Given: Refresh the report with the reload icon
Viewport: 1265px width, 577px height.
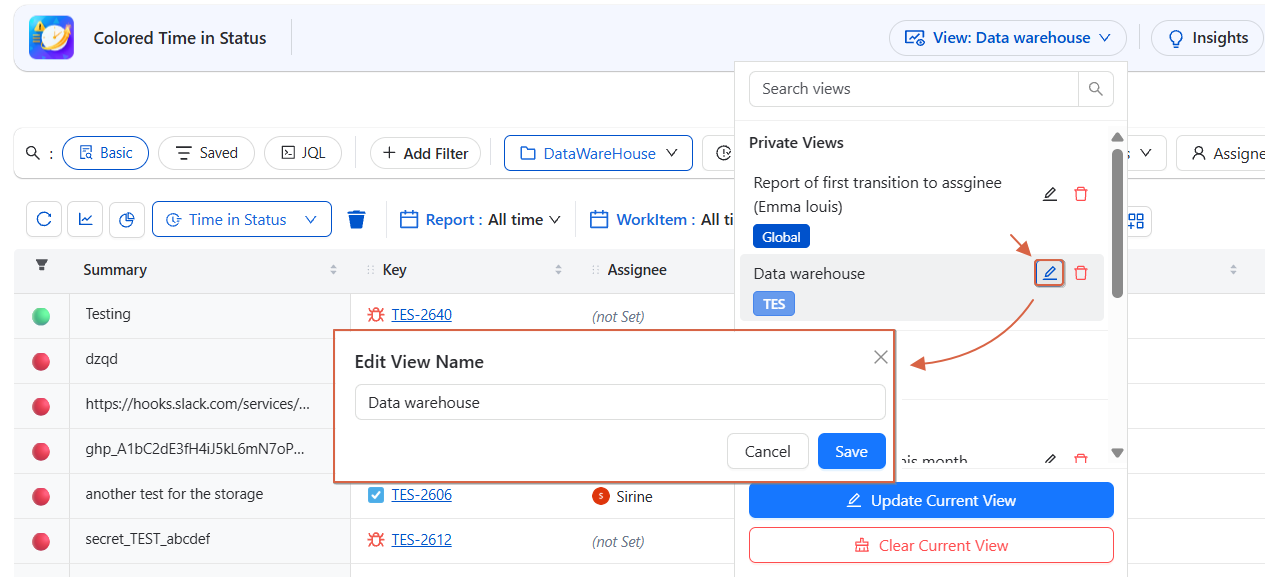Looking at the screenshot, I should pyautogui.click(x=44, y=219).
